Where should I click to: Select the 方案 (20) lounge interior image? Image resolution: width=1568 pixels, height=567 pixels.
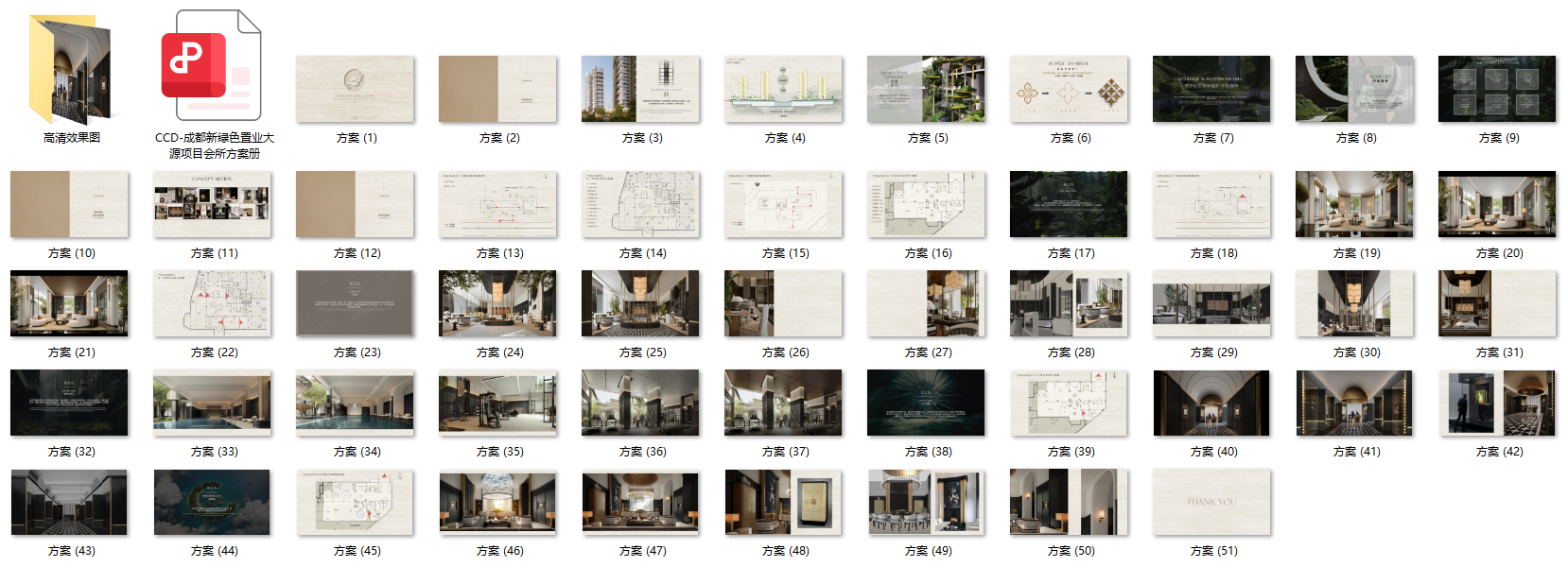click(1497, 204)
